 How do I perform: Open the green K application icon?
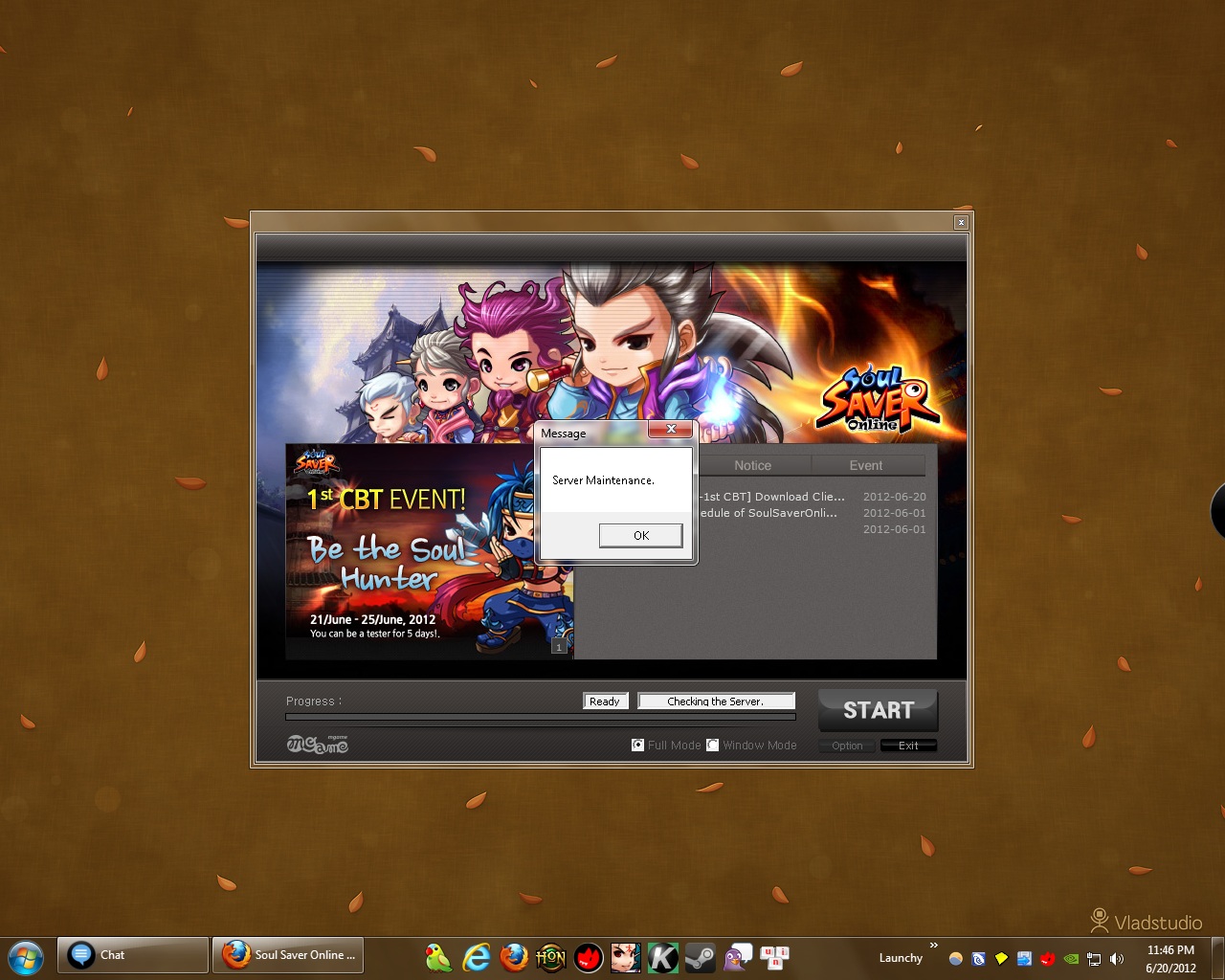point(662,957)
